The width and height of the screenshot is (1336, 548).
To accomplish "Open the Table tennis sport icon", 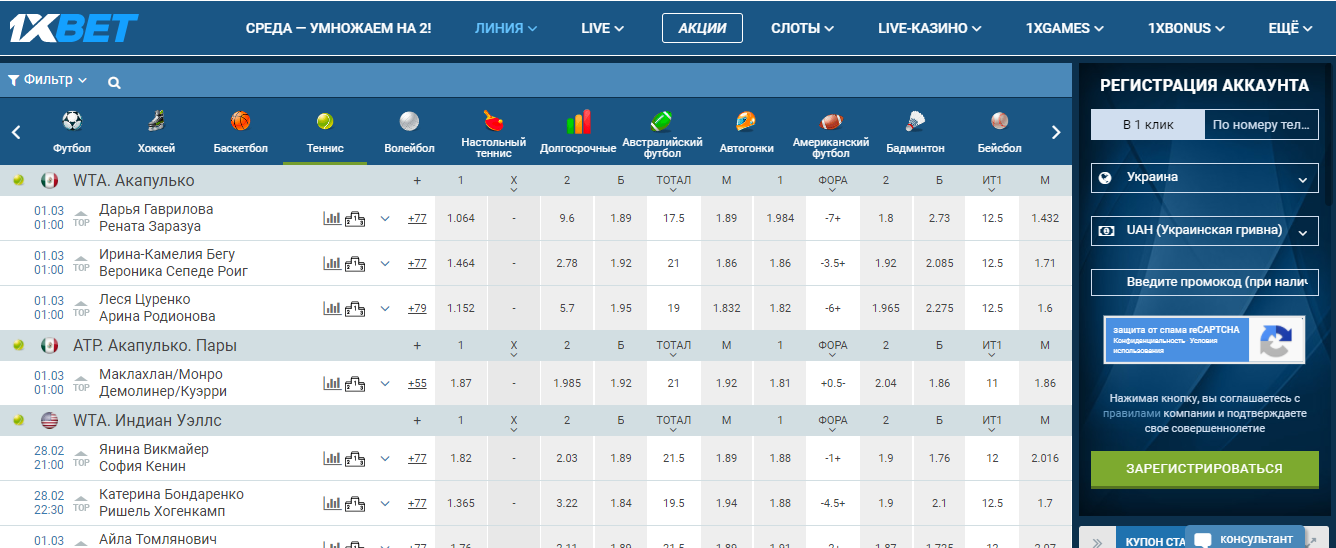I will pos(494,121).
